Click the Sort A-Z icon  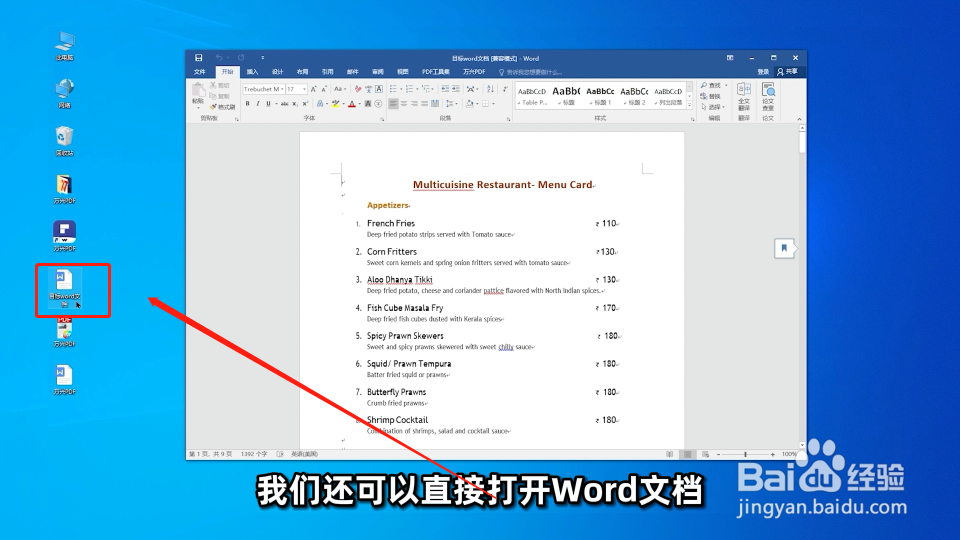[x=490, y=89]
